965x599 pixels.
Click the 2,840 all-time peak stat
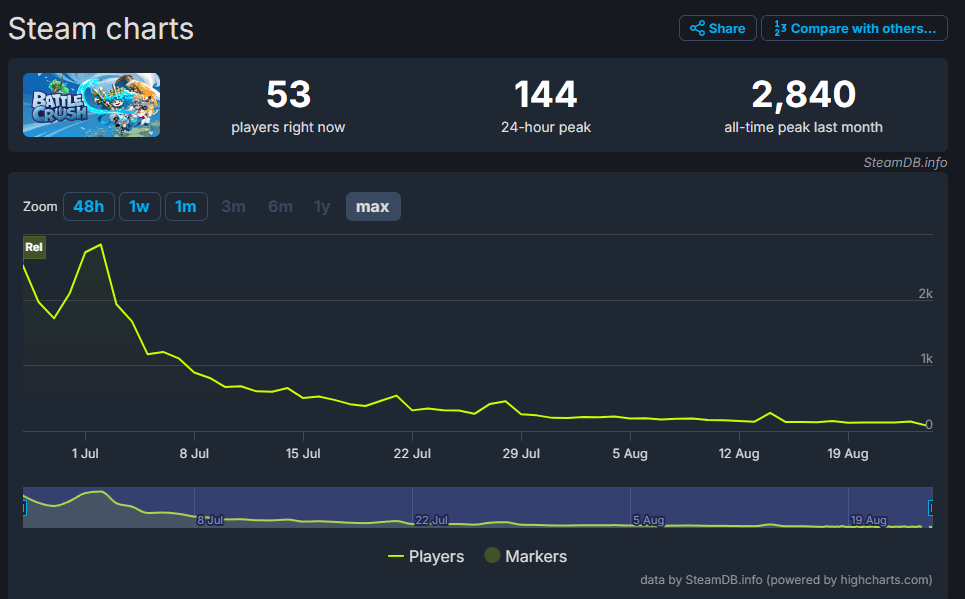(803, 106)
